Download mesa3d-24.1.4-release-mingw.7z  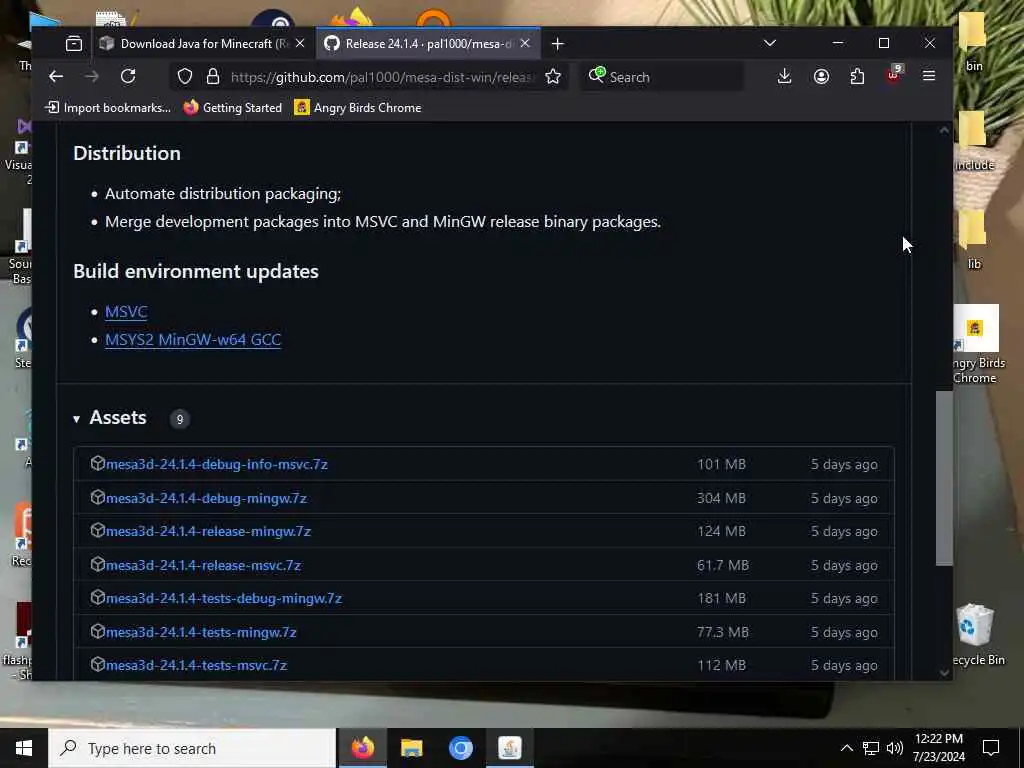tap(208, 532)
